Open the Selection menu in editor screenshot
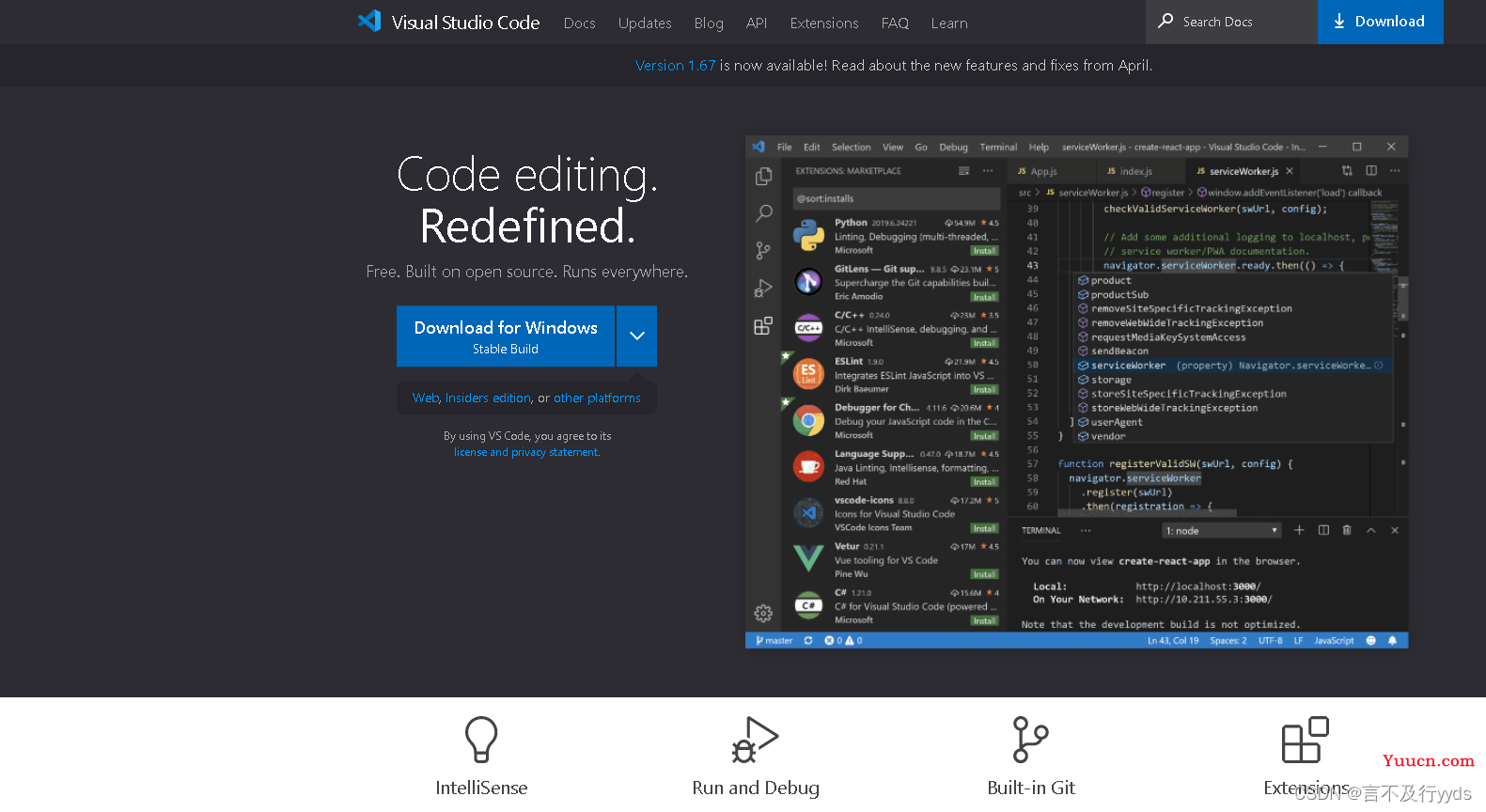The image size is (1486, 812). coord(851,147)
